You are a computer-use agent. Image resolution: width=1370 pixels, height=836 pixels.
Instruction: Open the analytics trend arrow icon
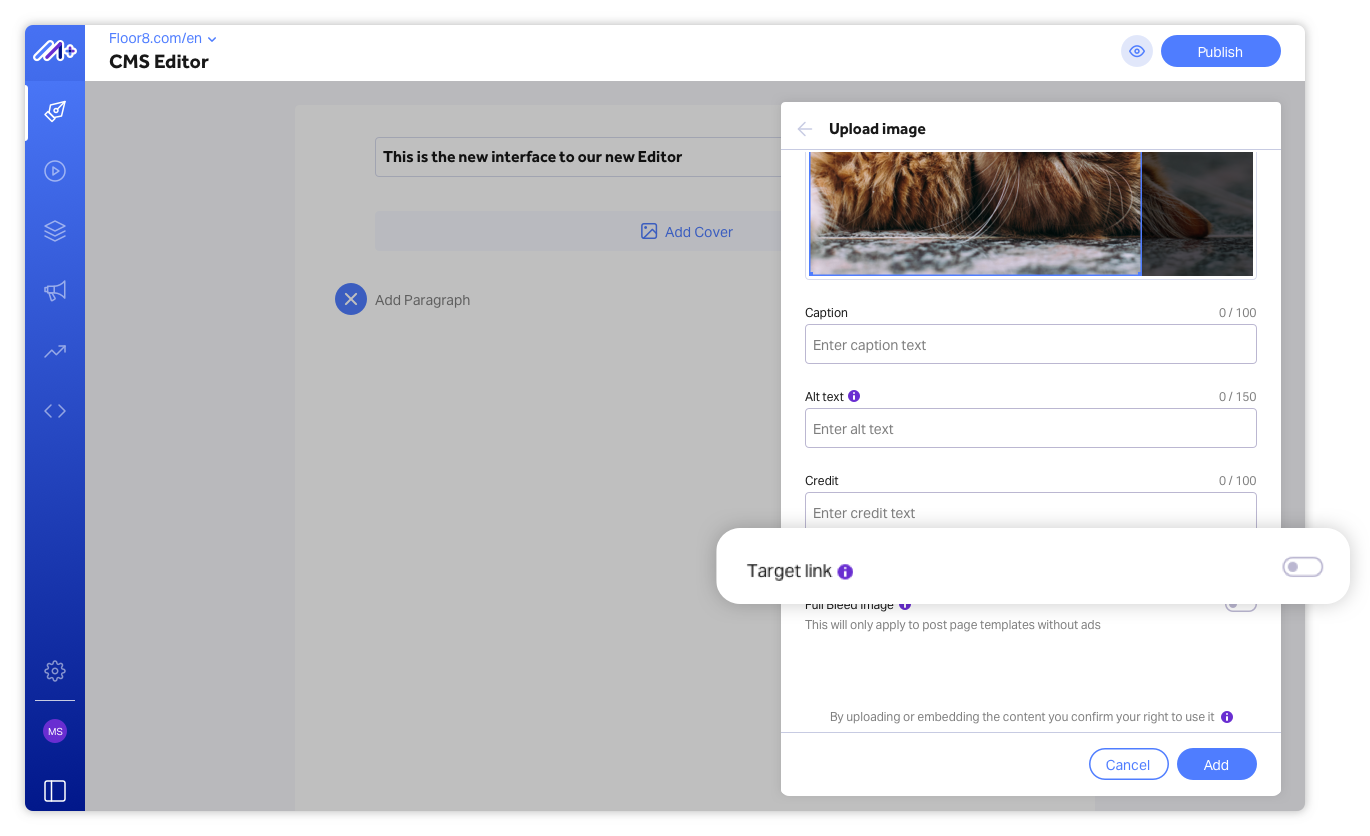[x=55, y=351]
